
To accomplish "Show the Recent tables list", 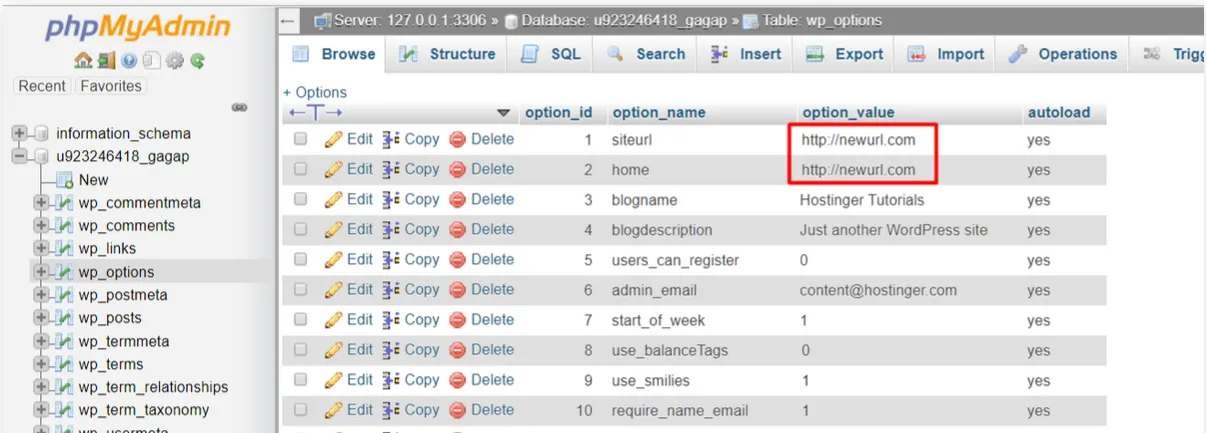I will coord(42,86).
